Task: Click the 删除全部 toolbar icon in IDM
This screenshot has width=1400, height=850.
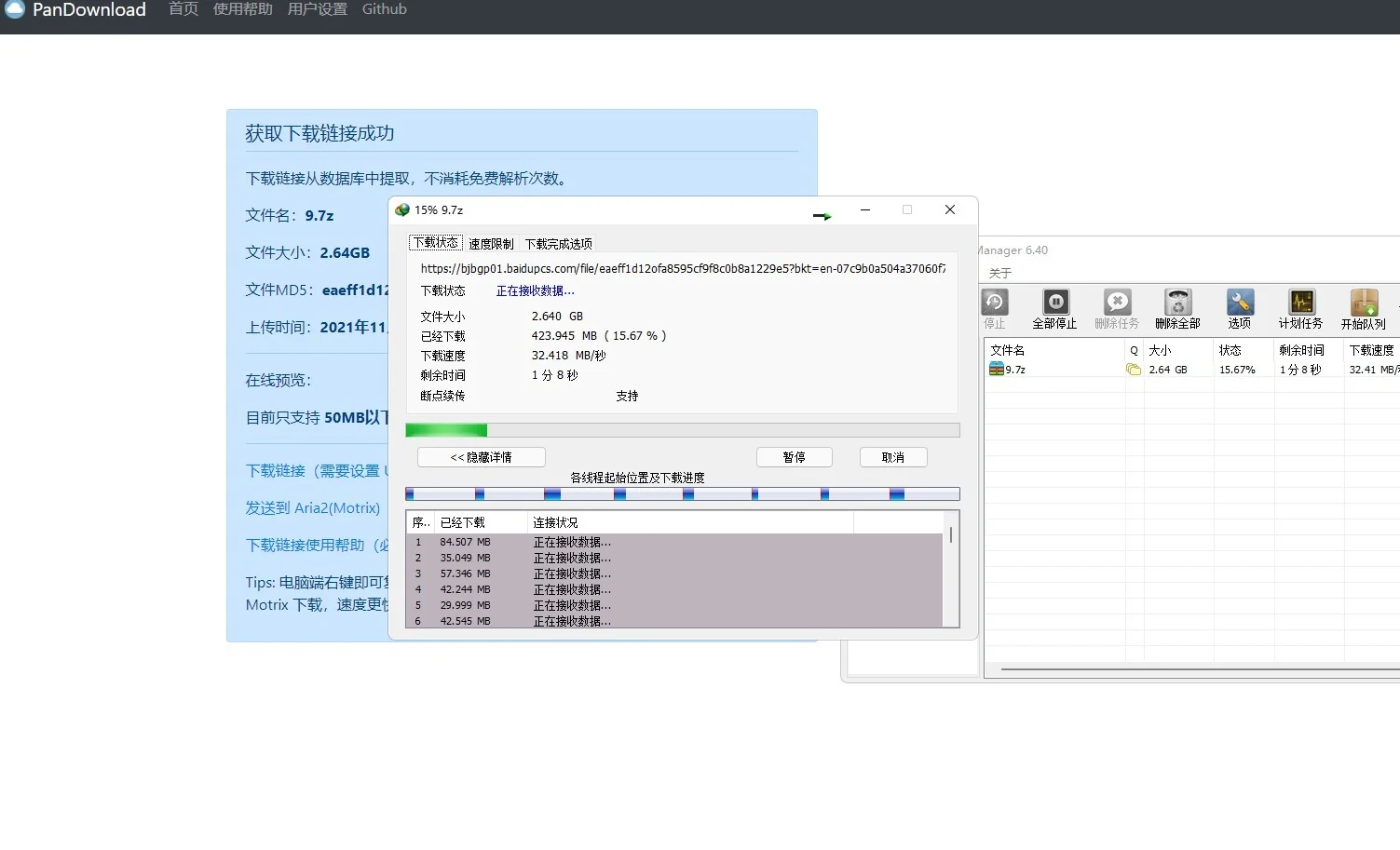Action: click(1177, 309)
